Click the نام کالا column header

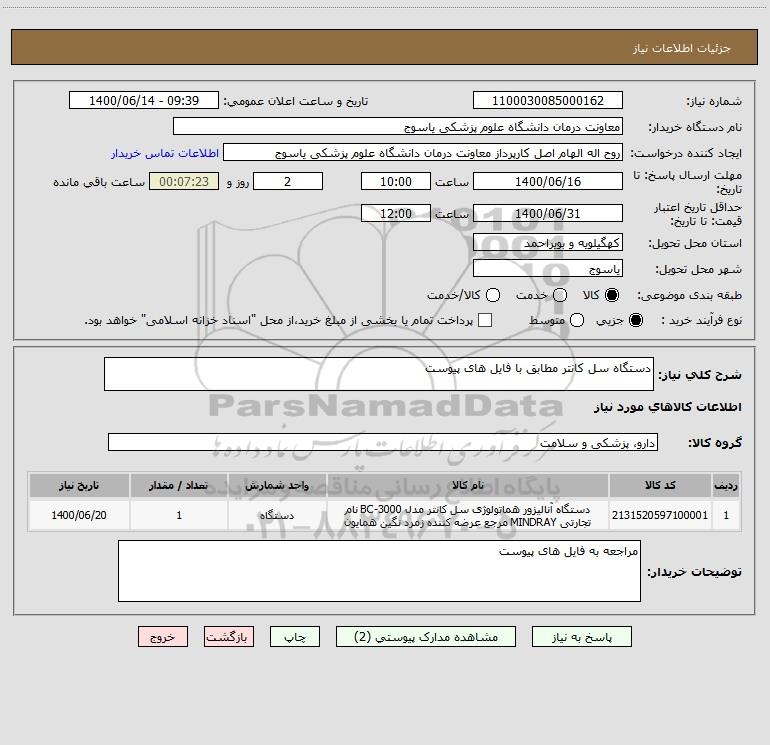point(468,485)
